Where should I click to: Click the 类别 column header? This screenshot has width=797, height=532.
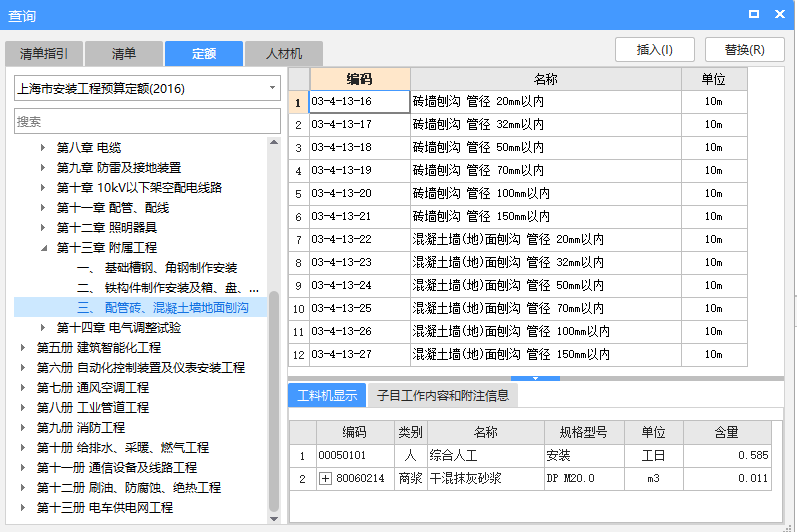411,432
